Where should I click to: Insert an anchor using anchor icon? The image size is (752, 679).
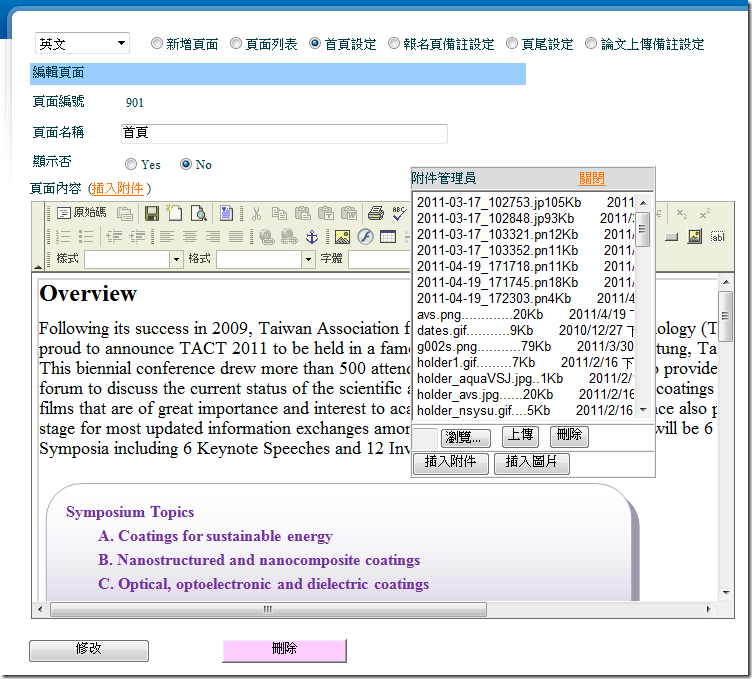pyautogui.click(x=311, y=237)
